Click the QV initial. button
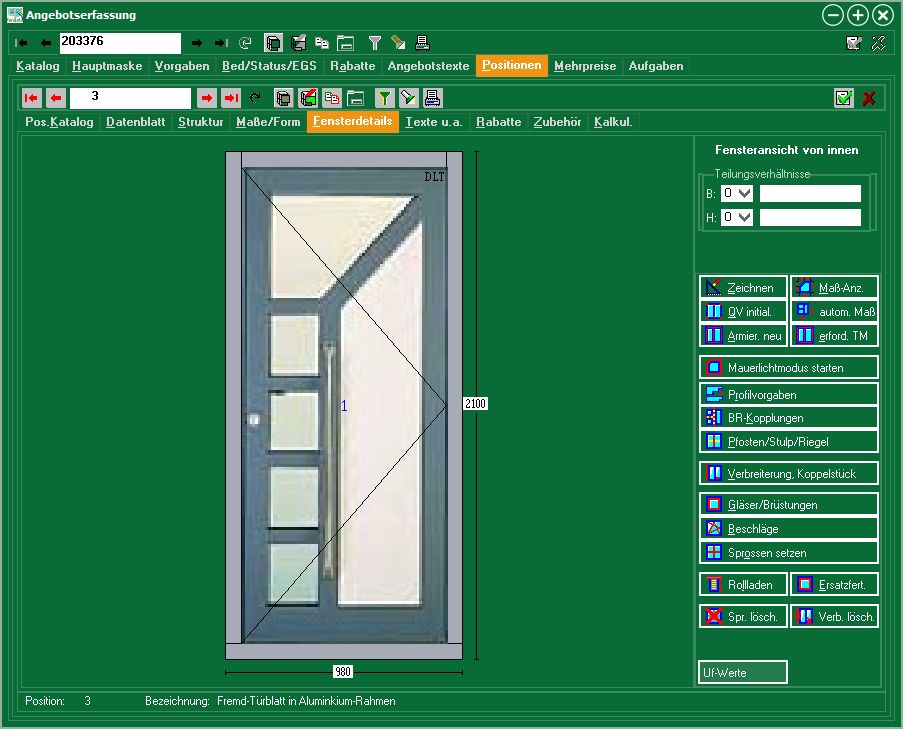 [743, 312]
